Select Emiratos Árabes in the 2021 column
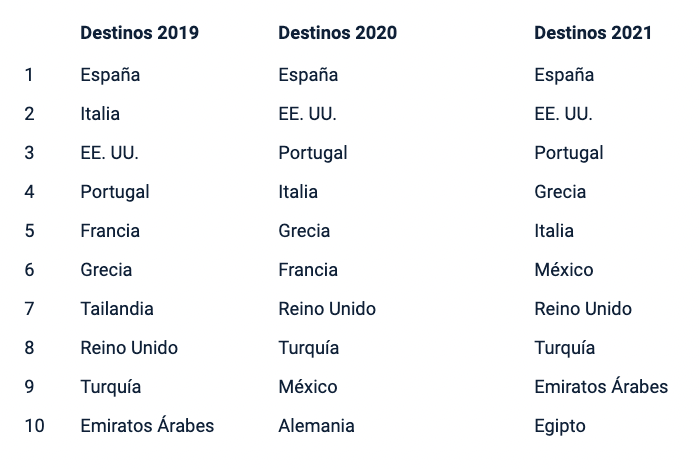The image size is (699, 469). (x=601, y=386)
